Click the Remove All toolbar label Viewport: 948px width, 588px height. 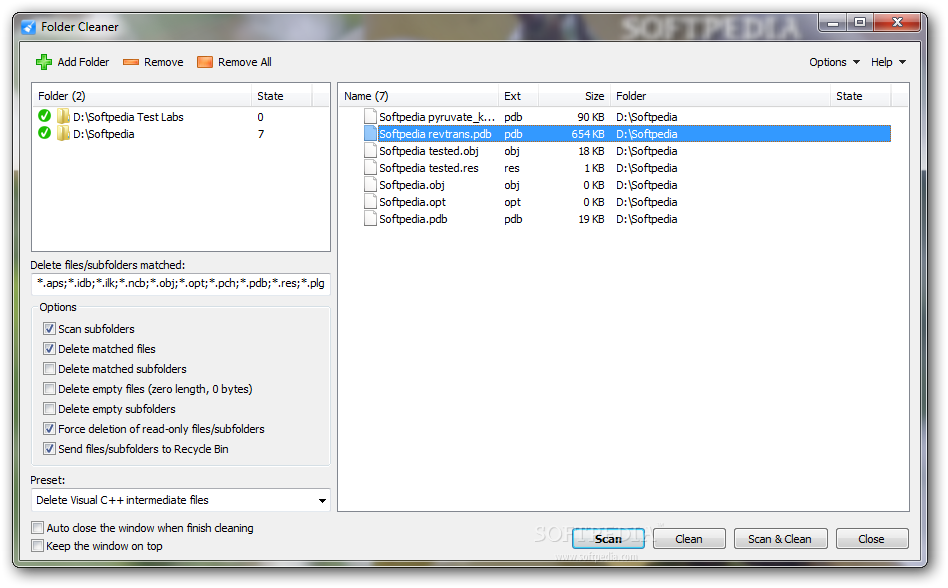pyautogui.click(x=245, y=62)
